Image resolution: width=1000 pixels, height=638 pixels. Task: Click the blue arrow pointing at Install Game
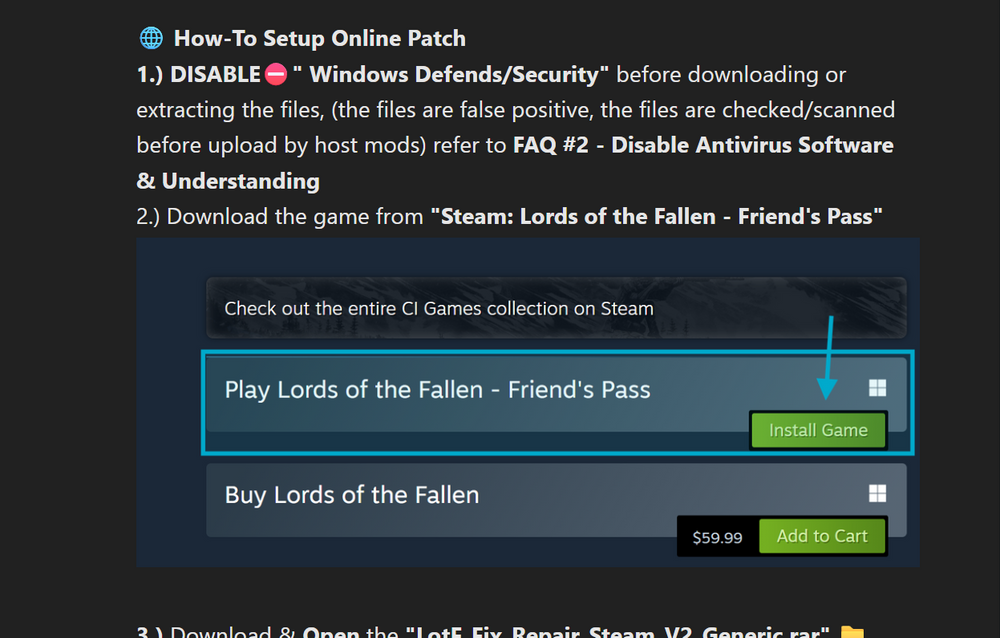tap(827, 360)
